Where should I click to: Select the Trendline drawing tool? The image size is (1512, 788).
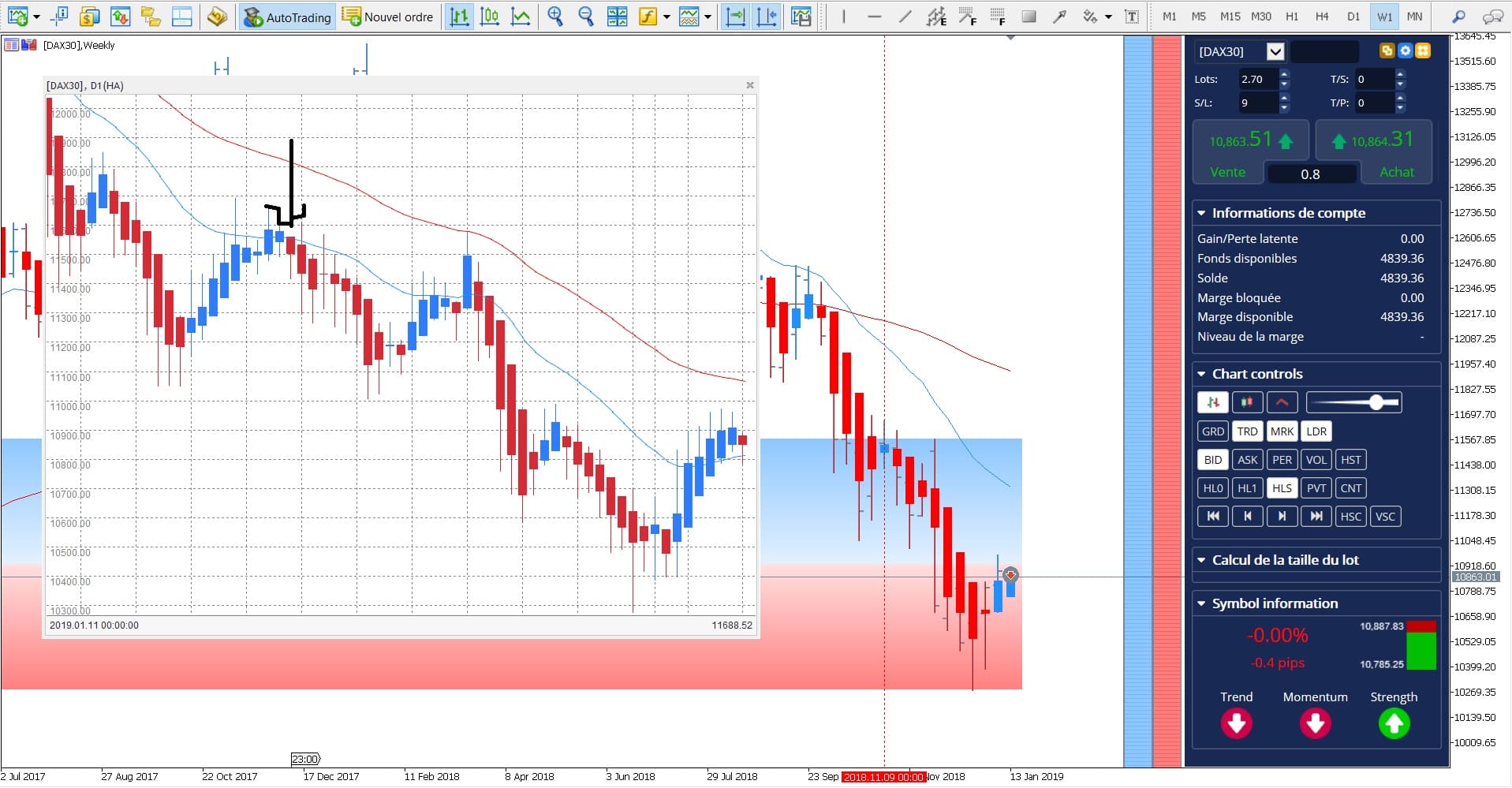[x=905, y=16]
